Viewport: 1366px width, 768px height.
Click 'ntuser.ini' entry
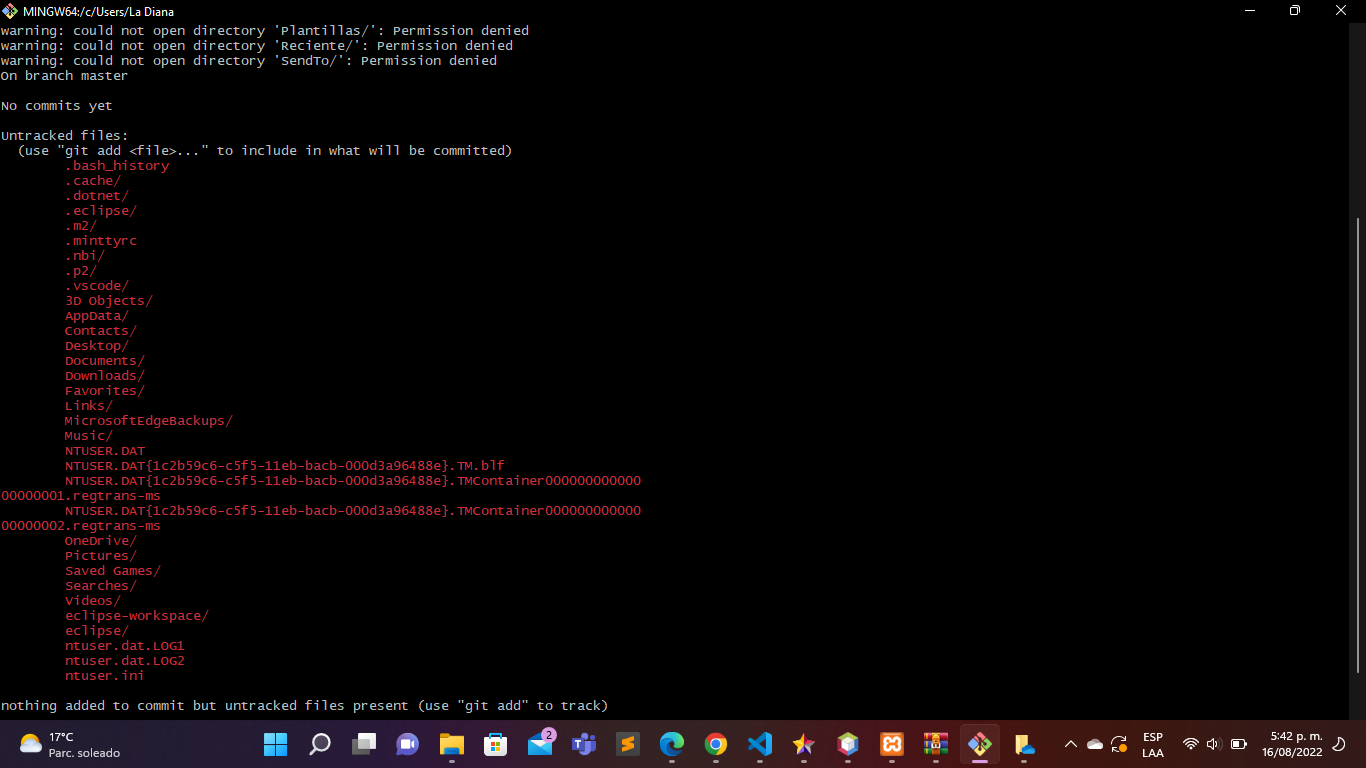[105, 676]
